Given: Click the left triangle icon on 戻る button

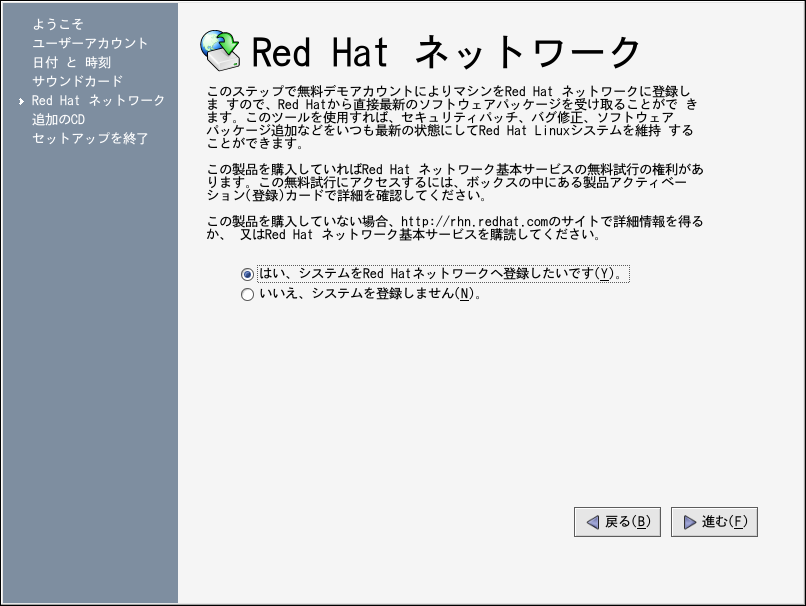Looking at the screenshot, I should (x=592, y=522).
